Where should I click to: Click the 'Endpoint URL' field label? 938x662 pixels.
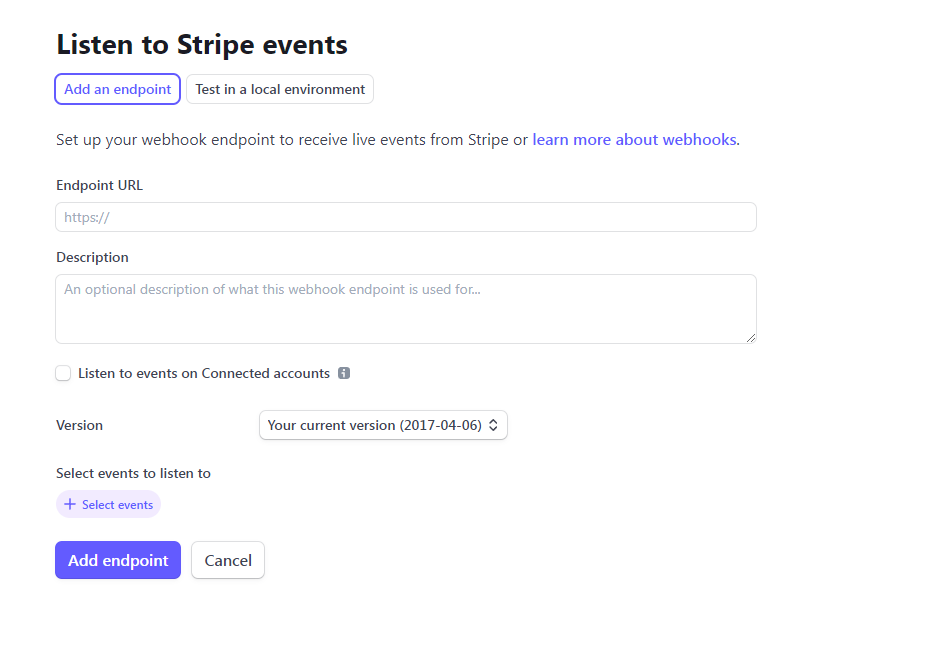(100, 185)
